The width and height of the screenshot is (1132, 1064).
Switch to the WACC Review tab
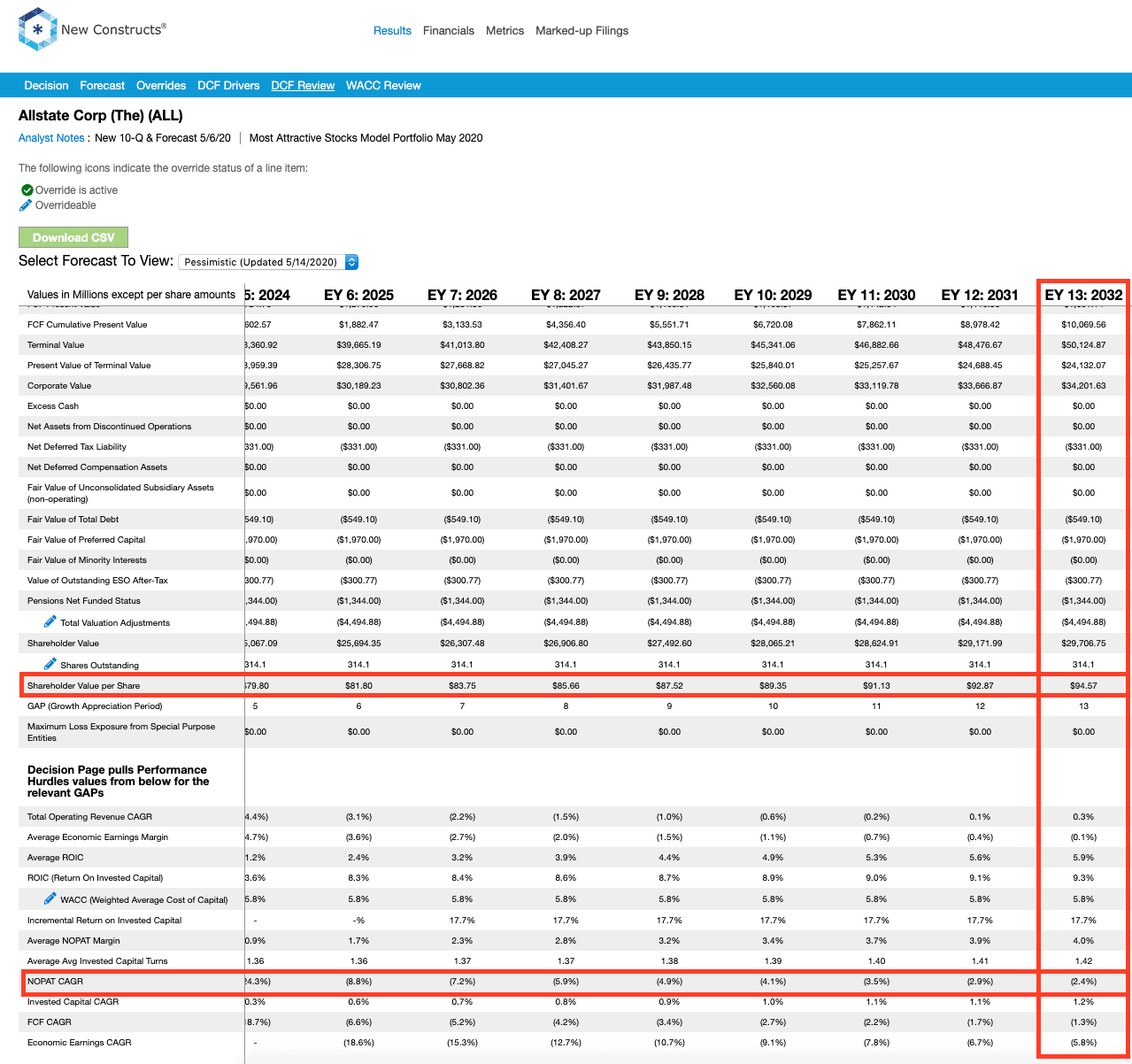383,86
